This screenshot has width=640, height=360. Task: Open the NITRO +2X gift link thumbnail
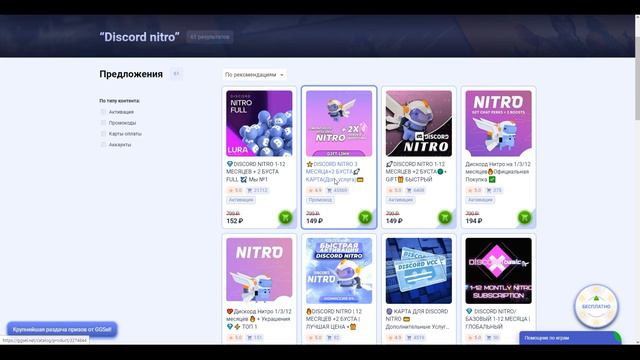pos(339,123)
